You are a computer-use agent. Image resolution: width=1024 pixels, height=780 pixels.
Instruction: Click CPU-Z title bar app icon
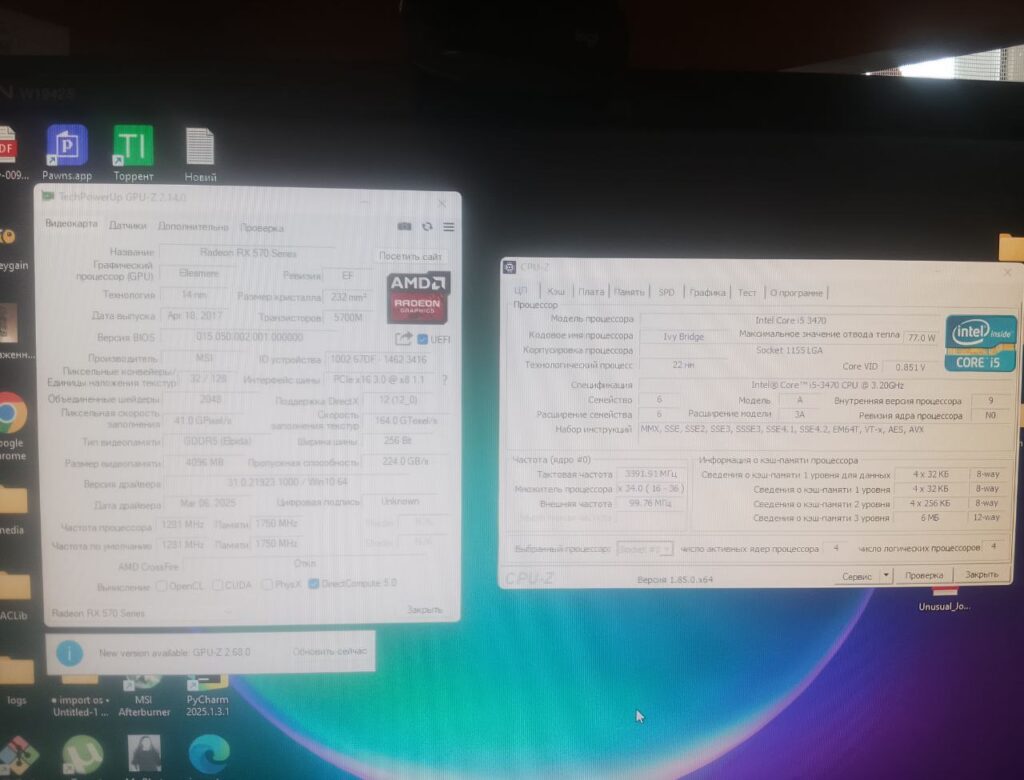(x=509, y=267)
